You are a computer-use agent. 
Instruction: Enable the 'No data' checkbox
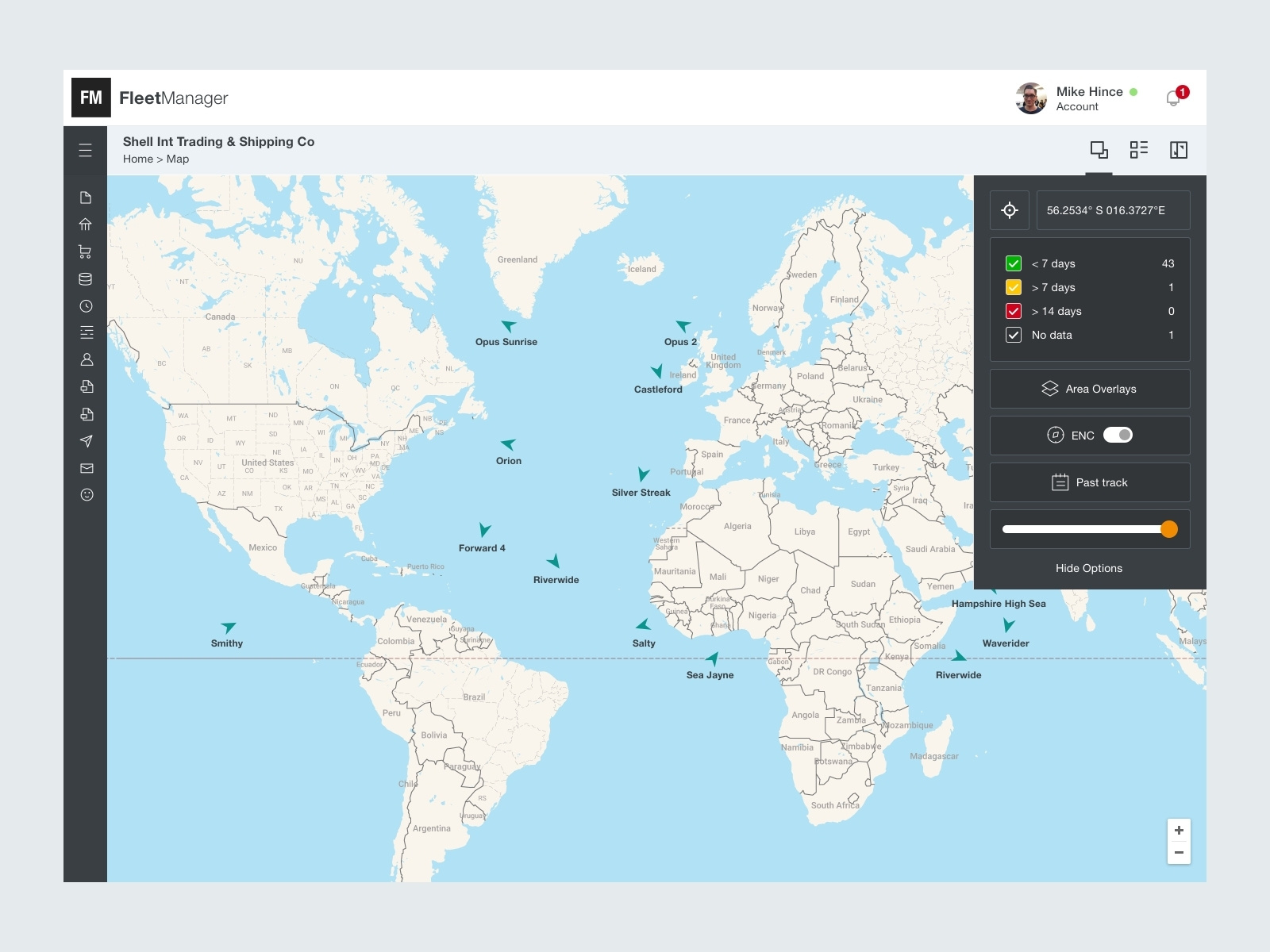coord(1013,335)
